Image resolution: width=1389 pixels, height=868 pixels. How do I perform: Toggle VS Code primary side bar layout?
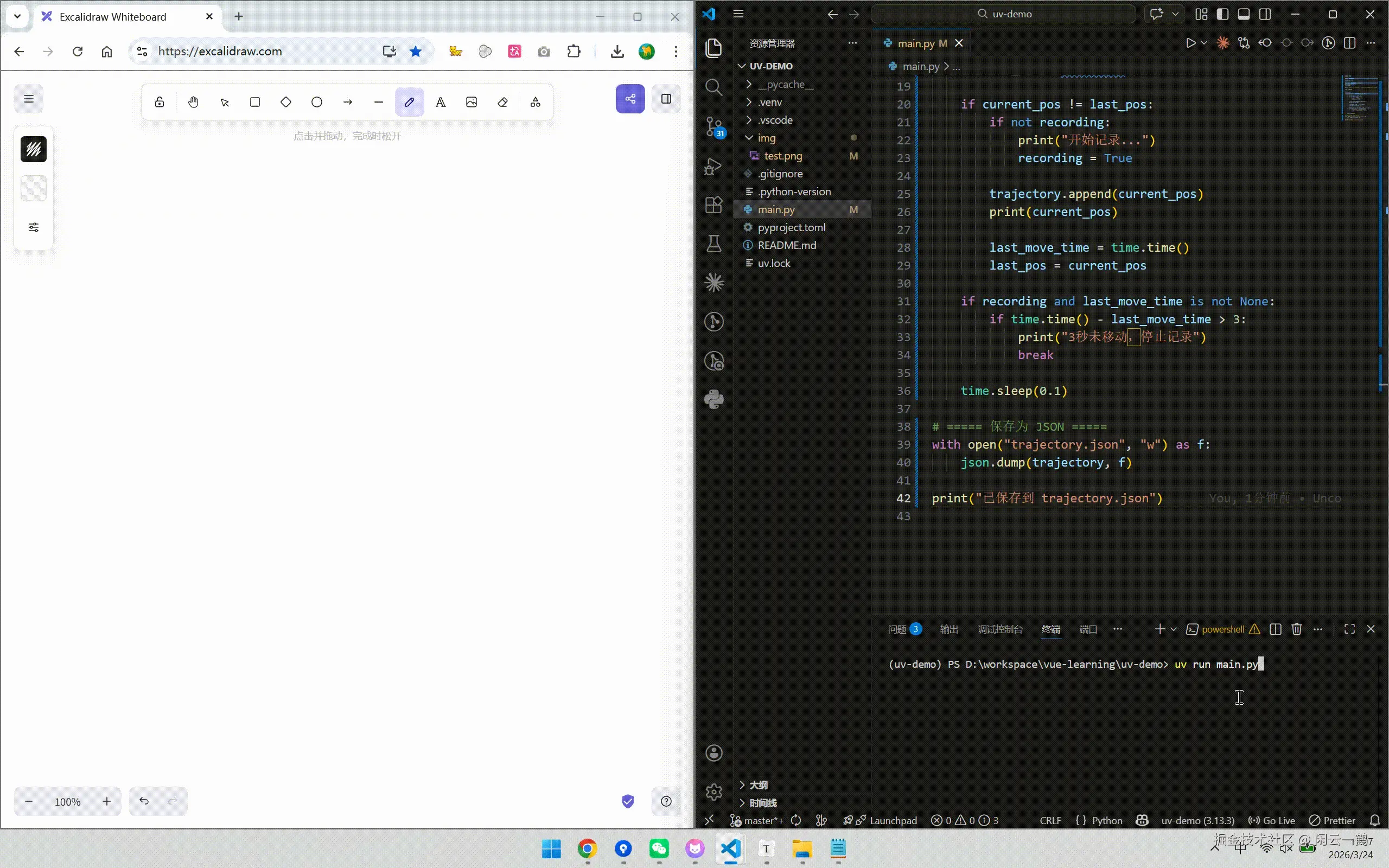click(1222, 14)
